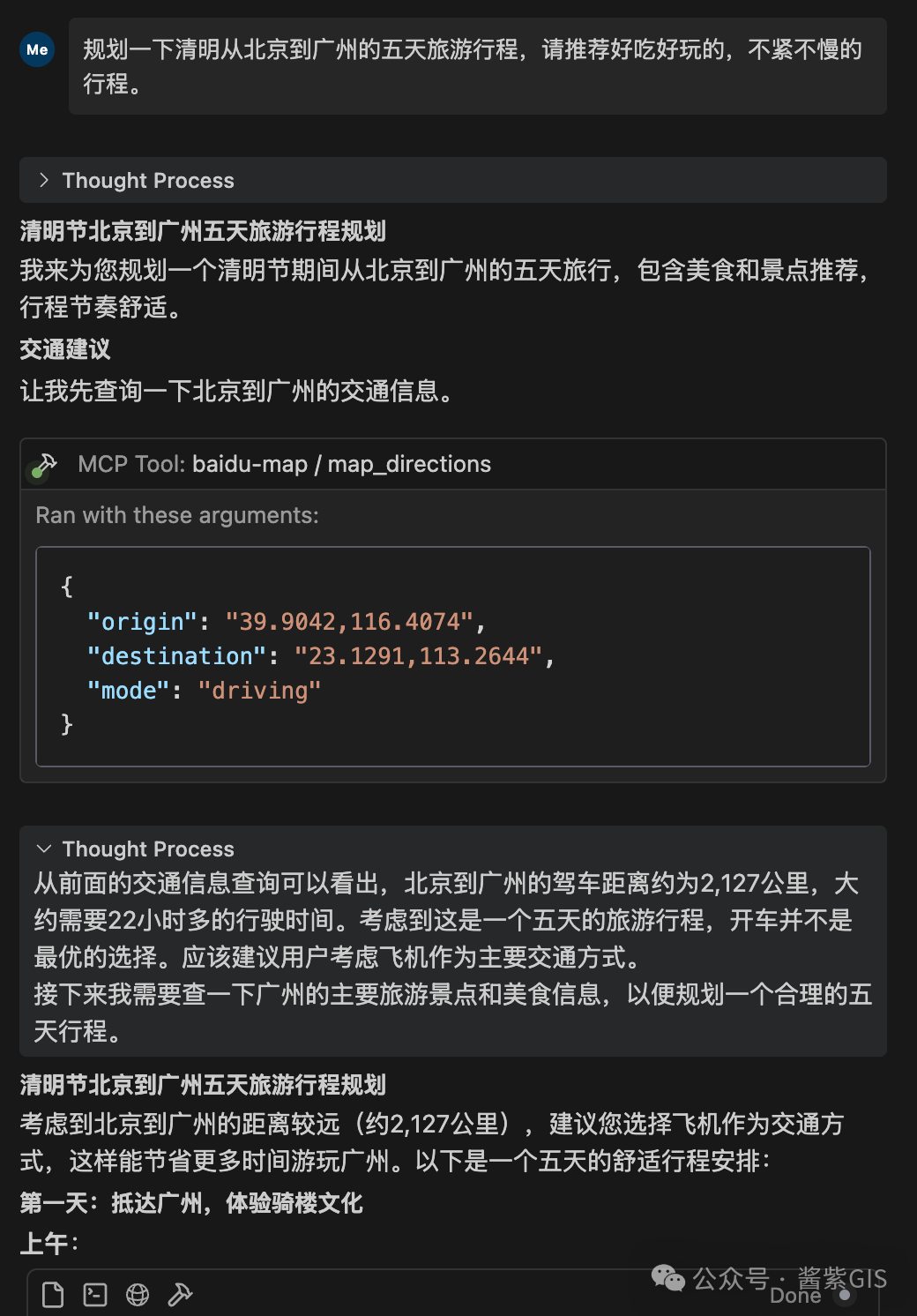
Task: Click the "origin" coordinates value
Action: (349, 622)
